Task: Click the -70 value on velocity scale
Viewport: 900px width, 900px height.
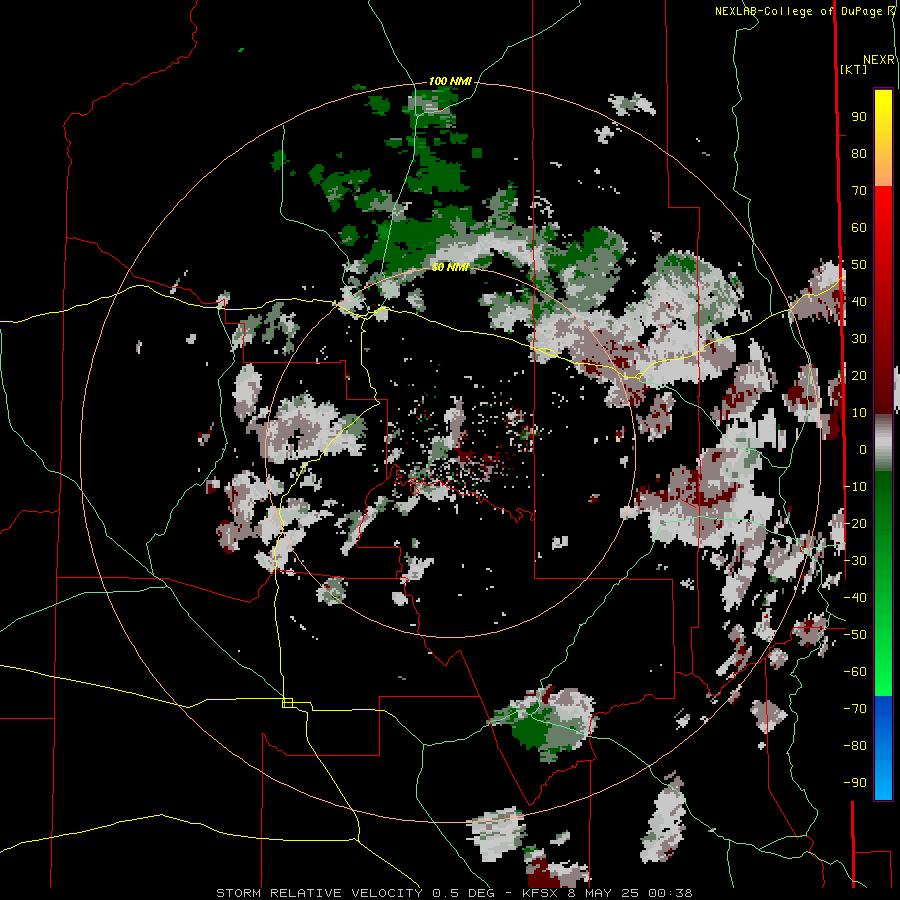Action: pos(855,709)
